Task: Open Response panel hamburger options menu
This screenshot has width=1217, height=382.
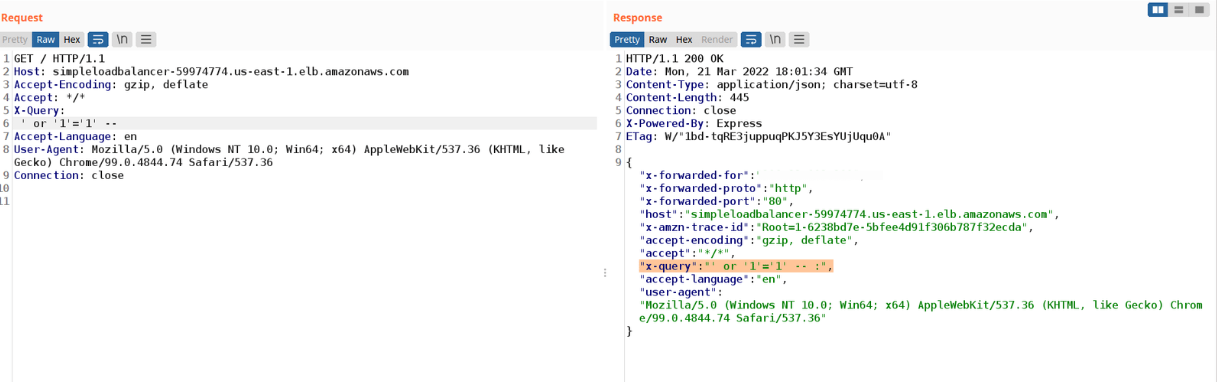Action: tap(799, 40)
